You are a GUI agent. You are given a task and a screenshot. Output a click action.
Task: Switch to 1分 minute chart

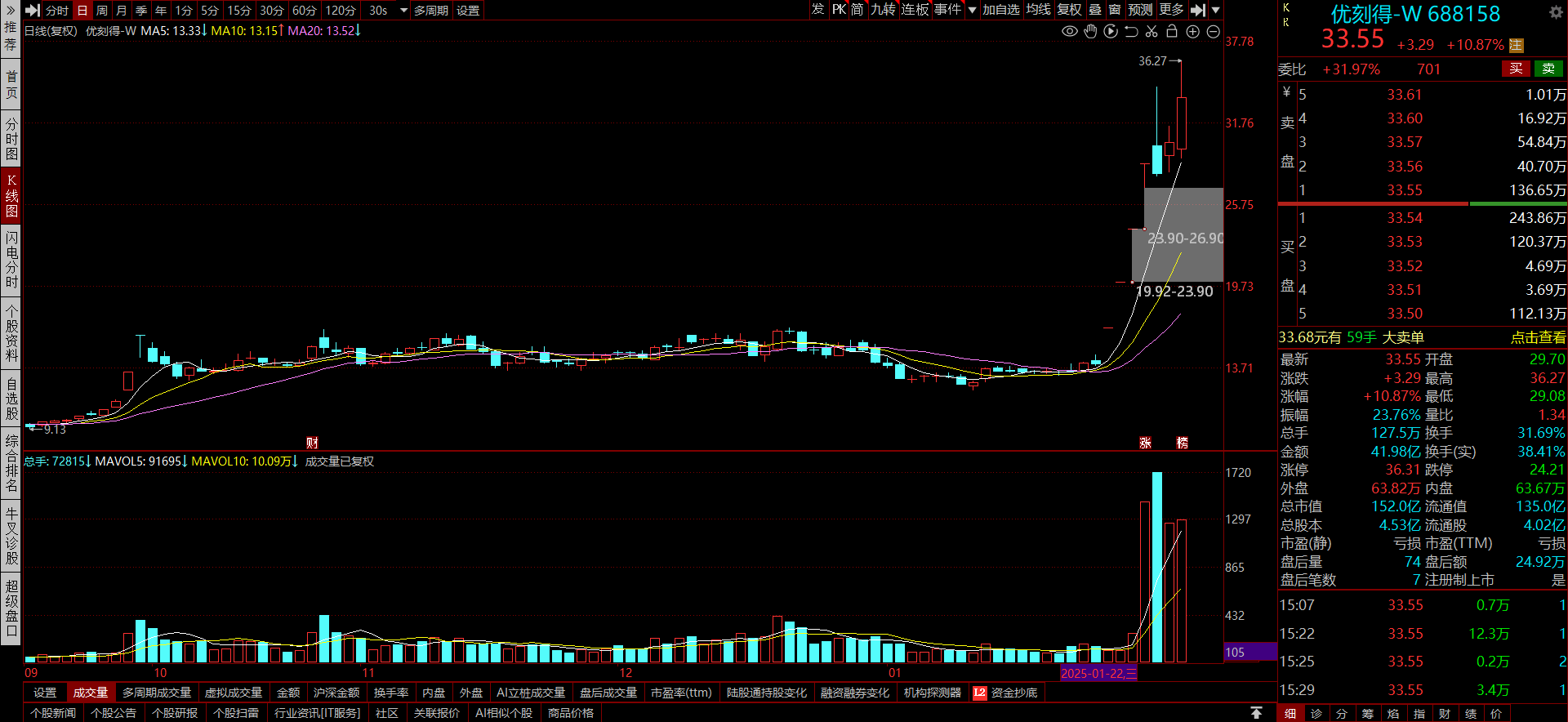tap(184, 11)
